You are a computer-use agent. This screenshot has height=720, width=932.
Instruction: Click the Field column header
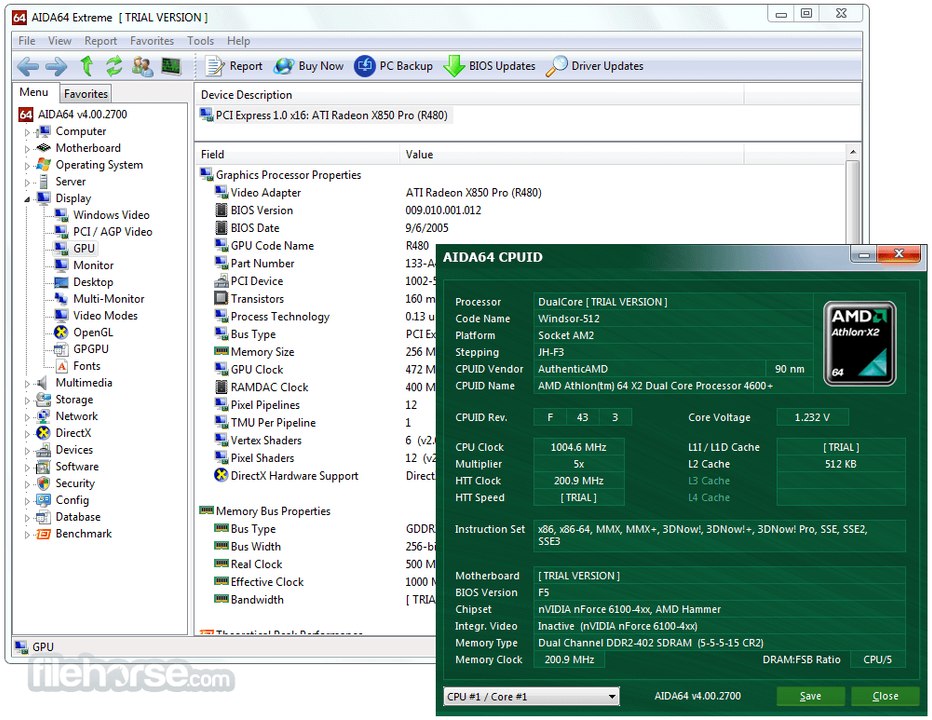pos(297,155)
